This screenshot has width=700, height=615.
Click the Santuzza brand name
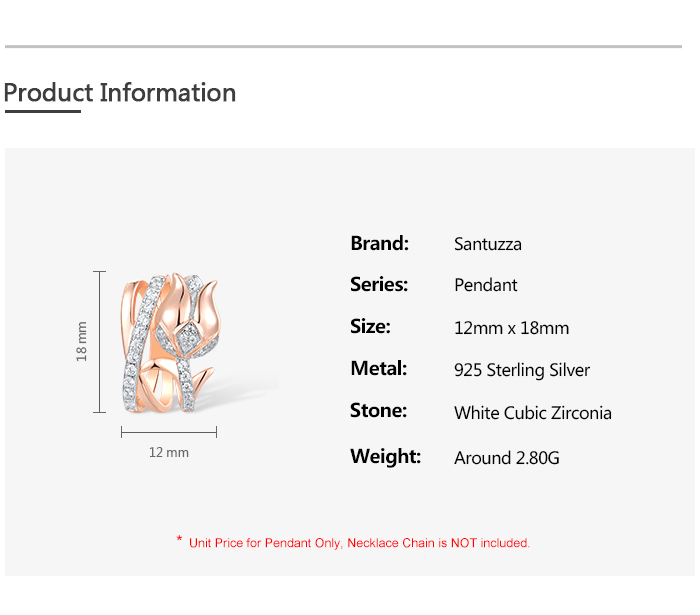tap(488, 244)
